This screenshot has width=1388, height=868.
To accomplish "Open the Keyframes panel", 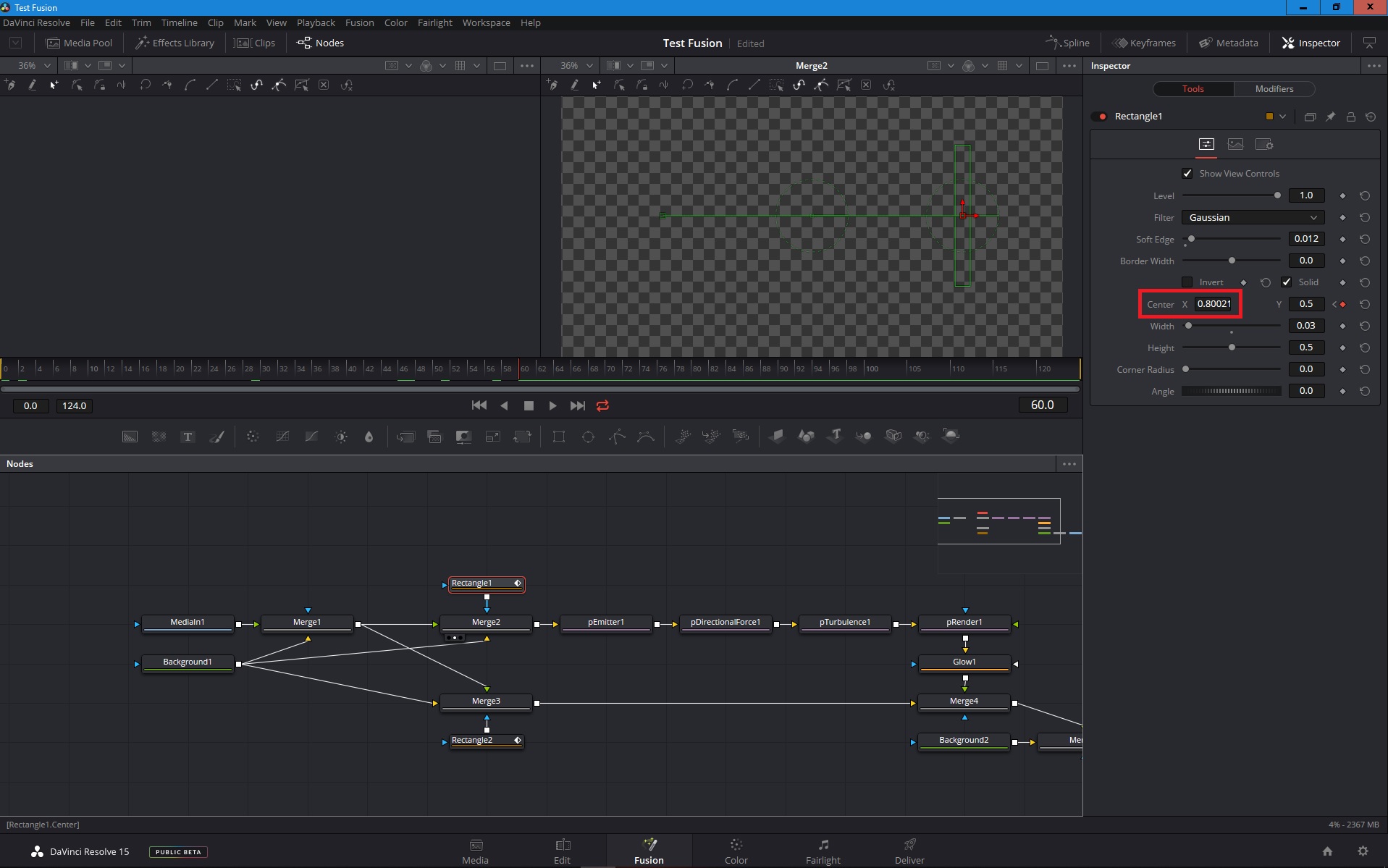I will pos(1145,43).
